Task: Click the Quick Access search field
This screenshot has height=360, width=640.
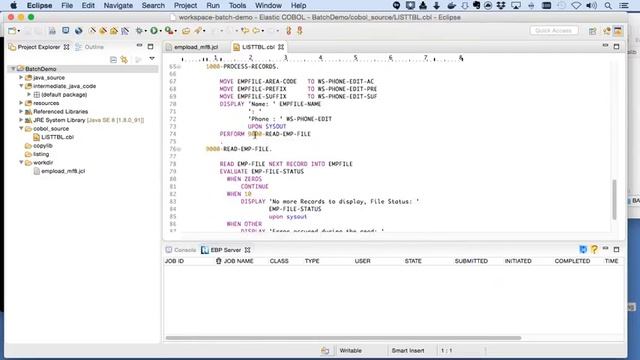Action: (x=554, y=31)
